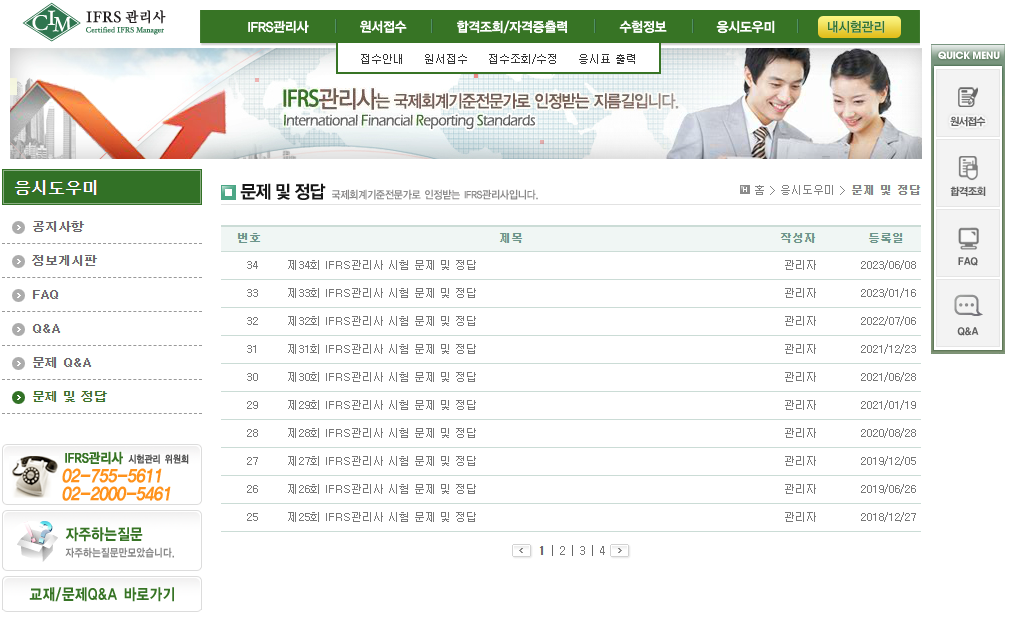Screen dimensions: 1013x617
Task: Open the Q&A quick menu icon
Action: coord(967,315)
